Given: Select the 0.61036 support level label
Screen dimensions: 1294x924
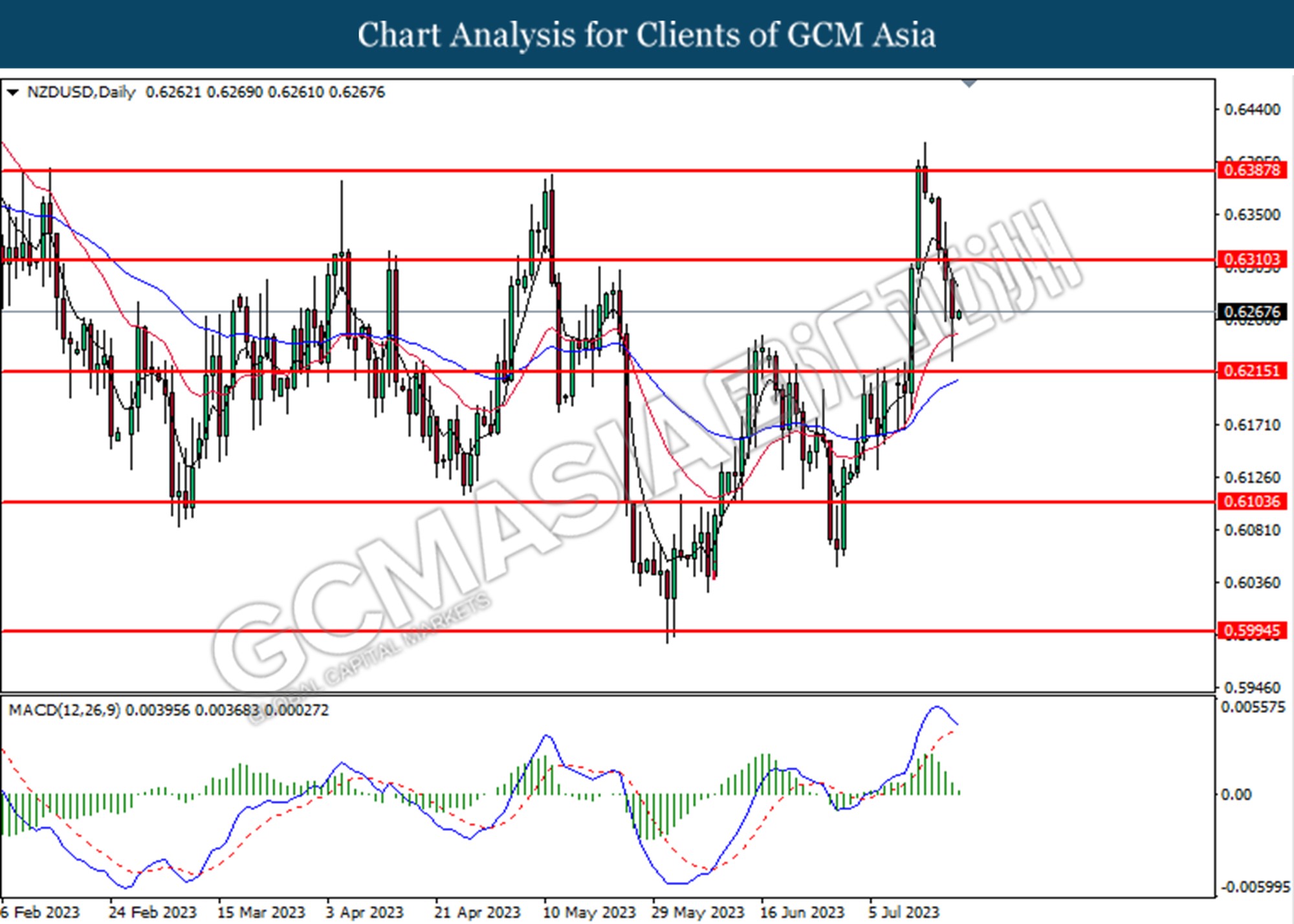Looking at the screenshot, I should (1253, 501).
